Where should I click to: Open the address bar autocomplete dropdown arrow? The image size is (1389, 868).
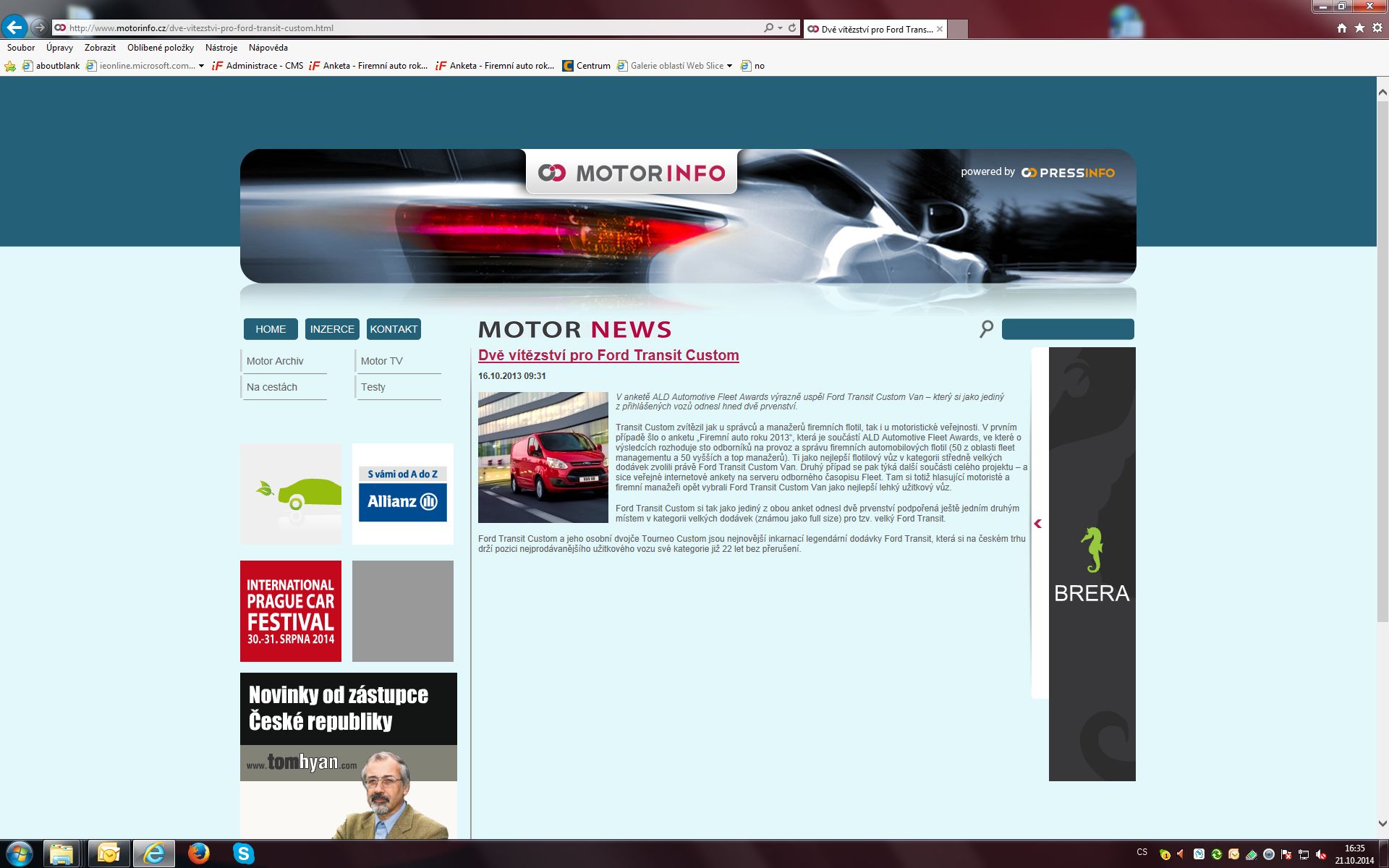(780, 27)
